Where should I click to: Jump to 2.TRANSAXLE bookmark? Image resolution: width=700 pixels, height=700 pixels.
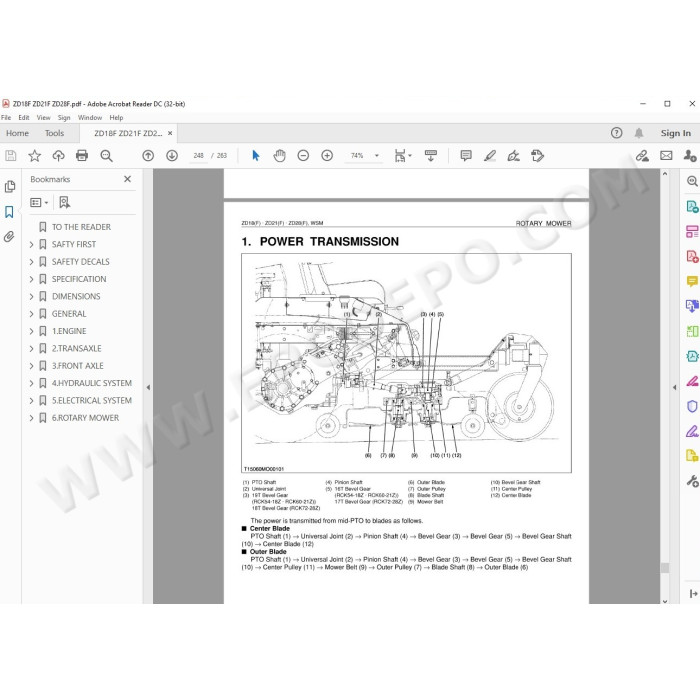point(77,348)
